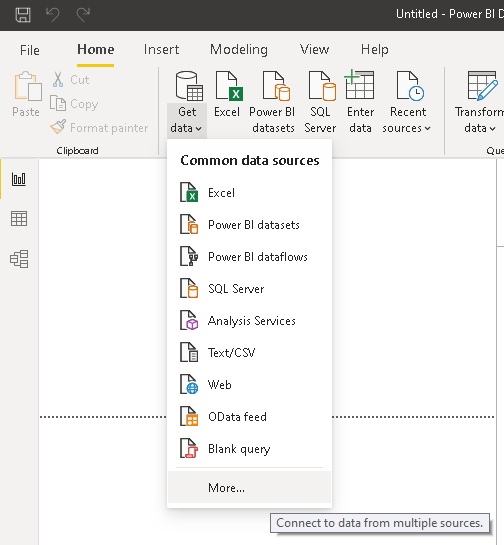
Task: Choose Text/CSV from the data sources list
Action: [x=249, y=352]
